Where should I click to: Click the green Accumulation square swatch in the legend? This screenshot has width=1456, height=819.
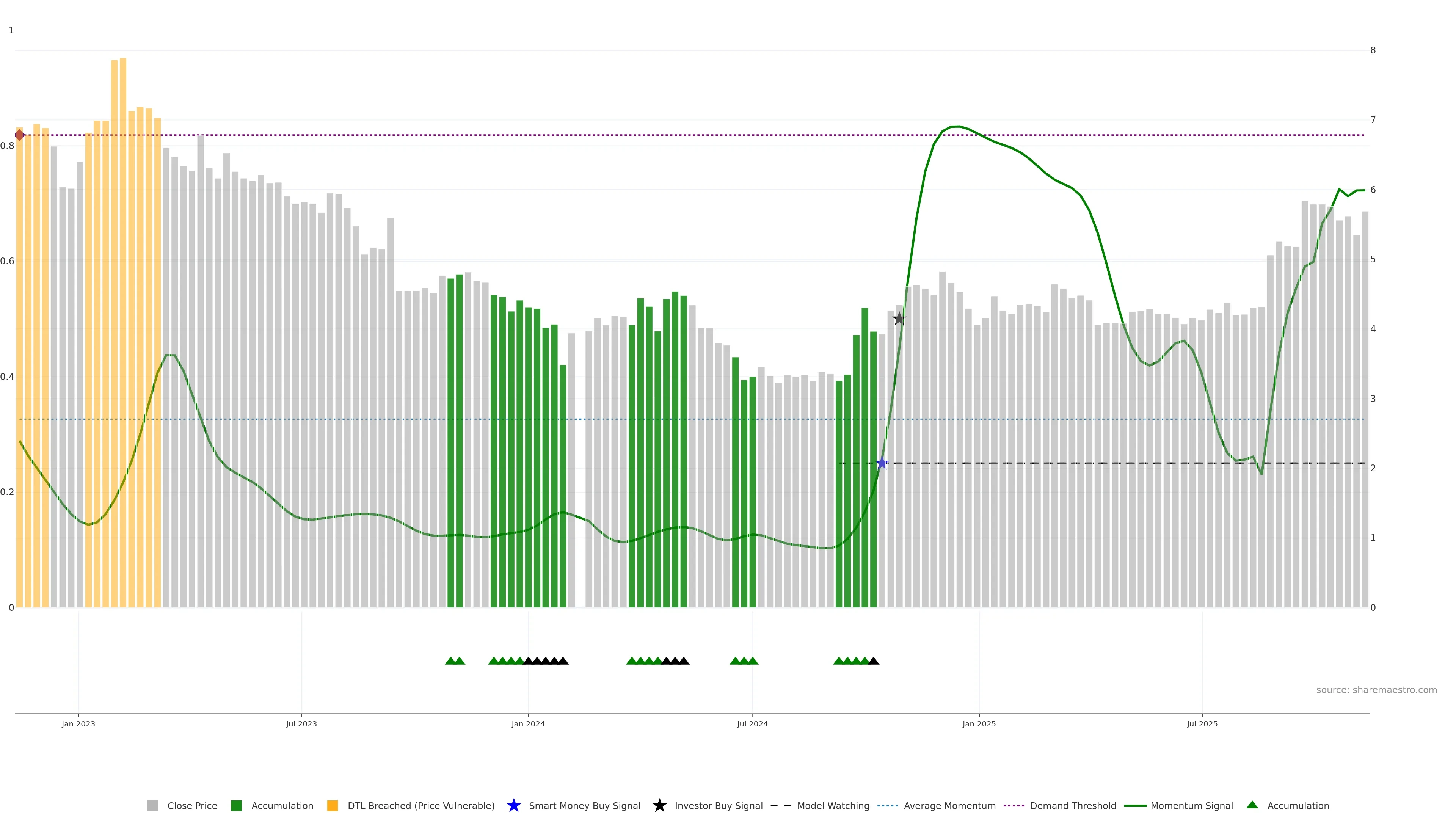click(236, 806)
